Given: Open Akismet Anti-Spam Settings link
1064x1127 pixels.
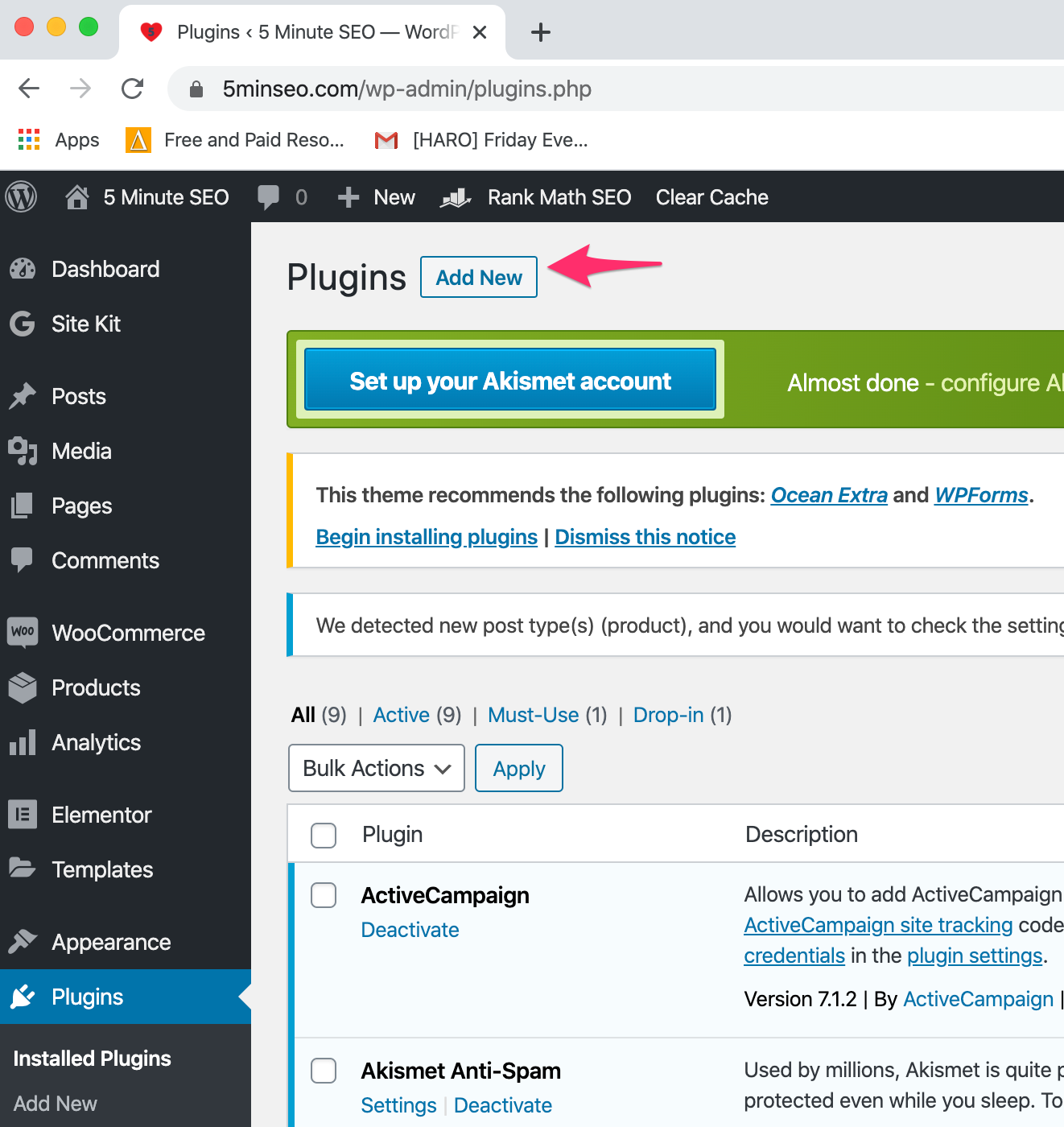Looking at the screenshot, I should (x=399, y=1105).
